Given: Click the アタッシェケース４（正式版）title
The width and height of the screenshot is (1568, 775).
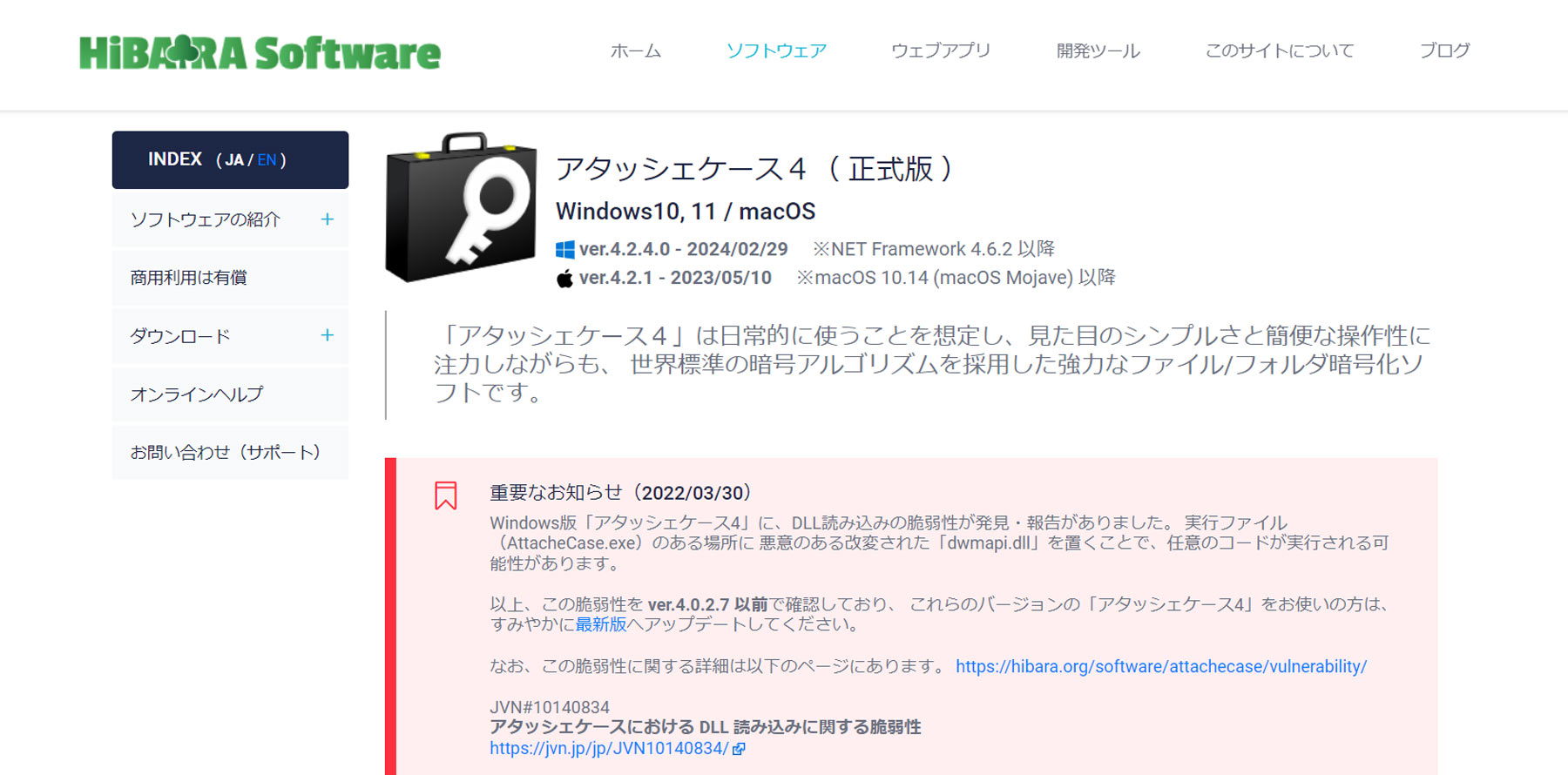Looking at the screenshot, I should point(754,168).
